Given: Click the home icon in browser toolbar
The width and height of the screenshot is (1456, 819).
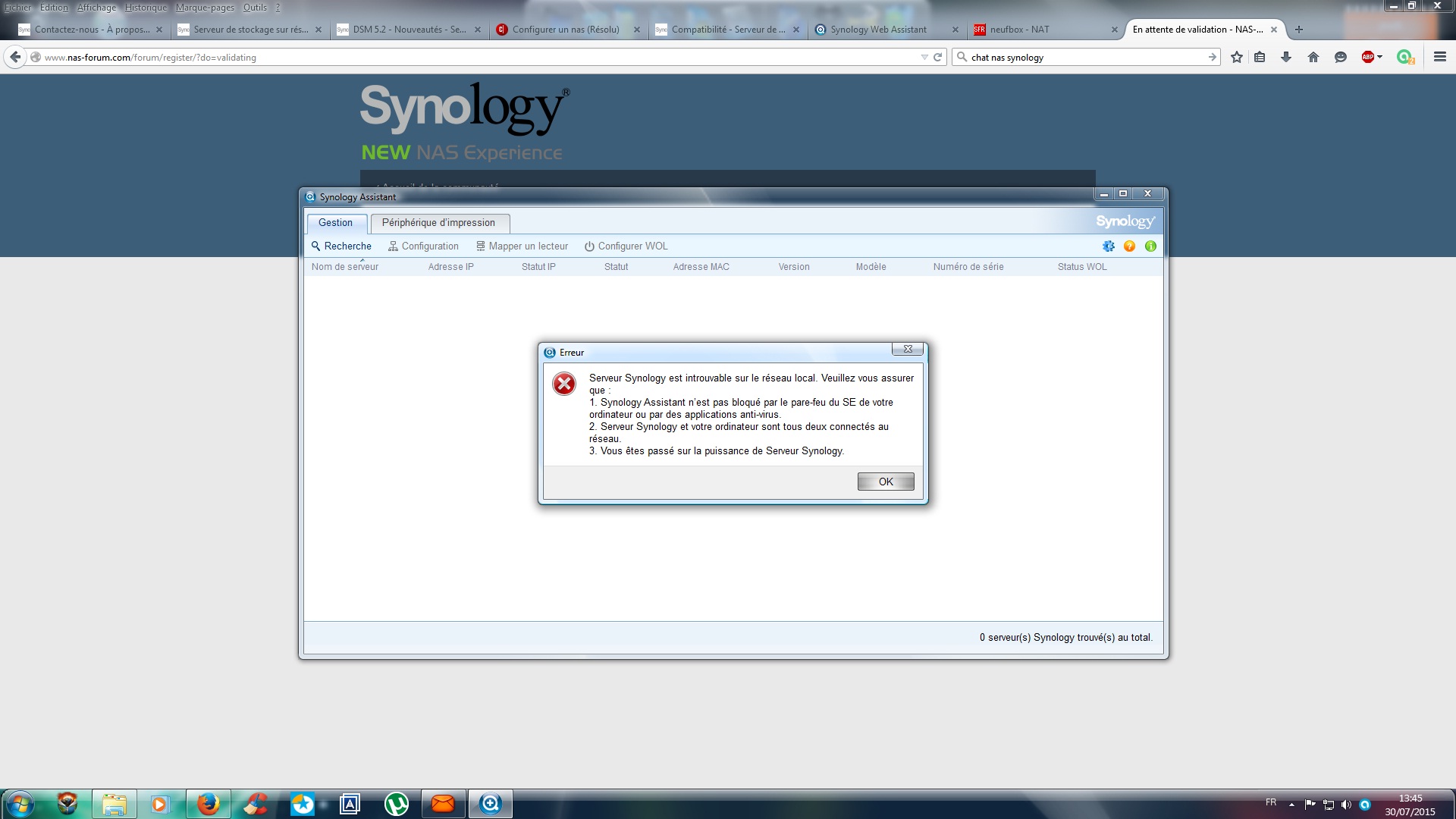Looking at the screenshot, I should click(x=1313, y=57).
